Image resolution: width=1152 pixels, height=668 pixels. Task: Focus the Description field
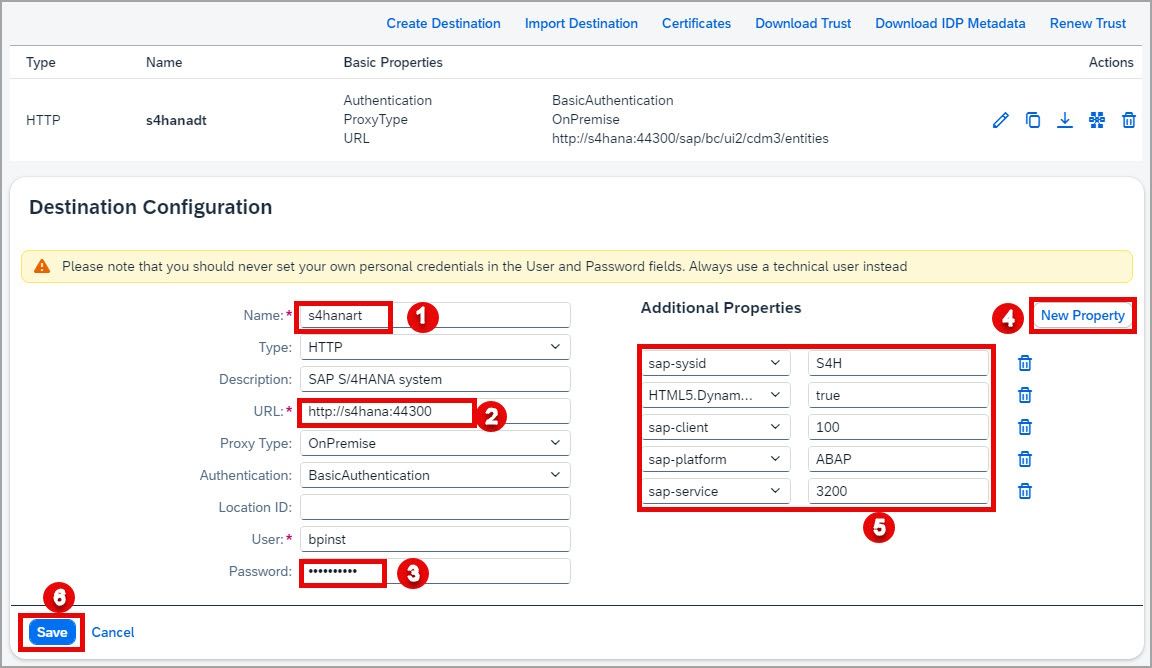point(435,379)
